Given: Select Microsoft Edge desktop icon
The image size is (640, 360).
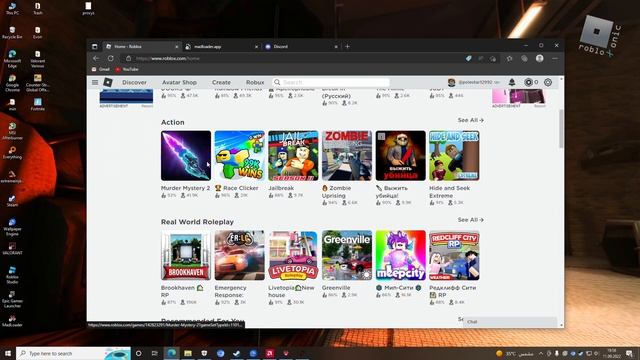Looking at the screenshot, I should point(12,58).
